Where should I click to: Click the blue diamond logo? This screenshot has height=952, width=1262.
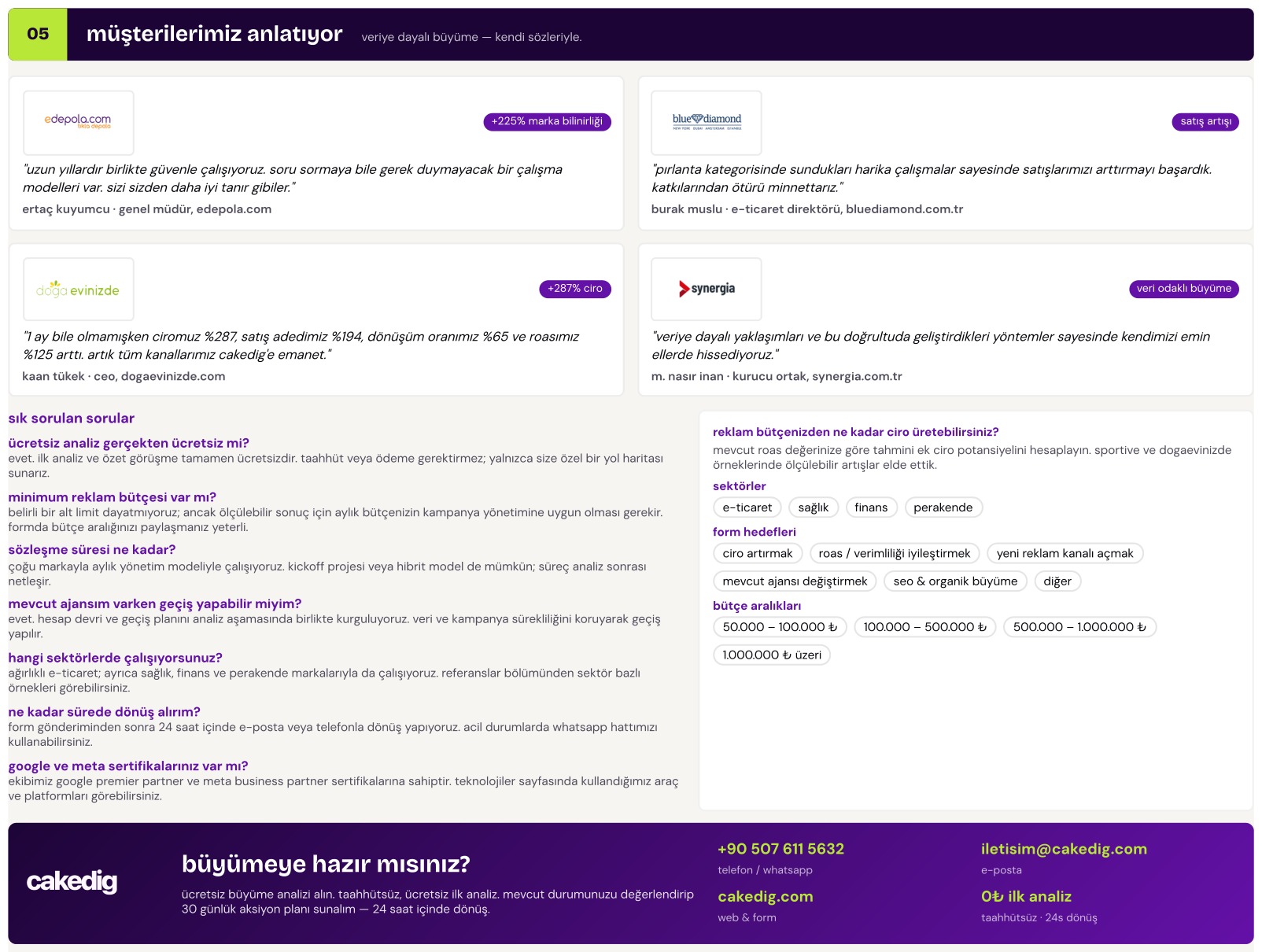tap(707, 122)
